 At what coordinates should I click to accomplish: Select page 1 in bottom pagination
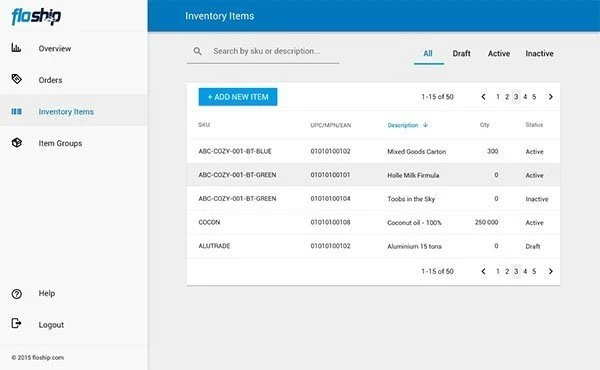[498, 271]
